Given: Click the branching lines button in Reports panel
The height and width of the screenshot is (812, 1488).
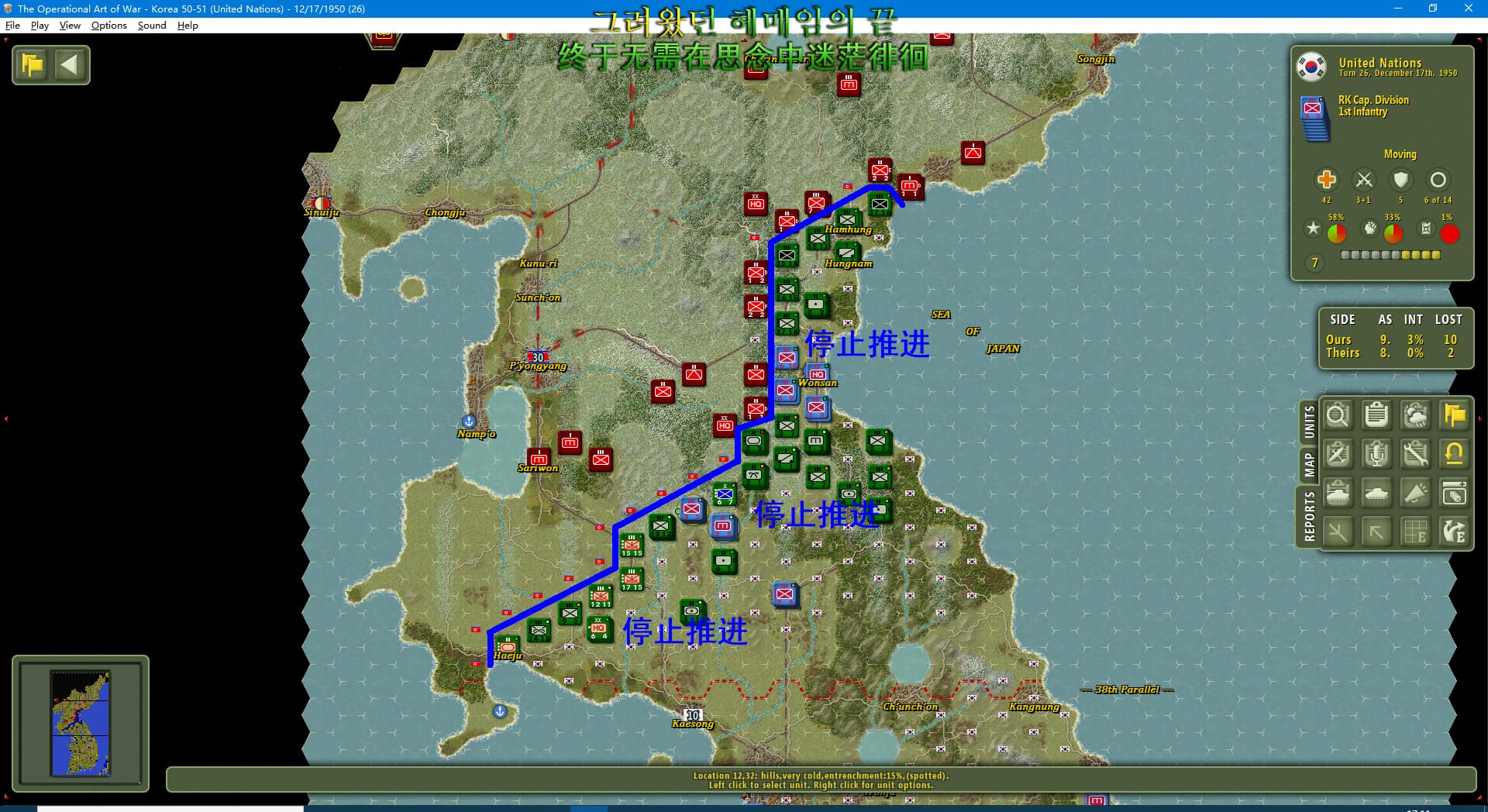Looking at the screenshot, I should coord(1338,532).
